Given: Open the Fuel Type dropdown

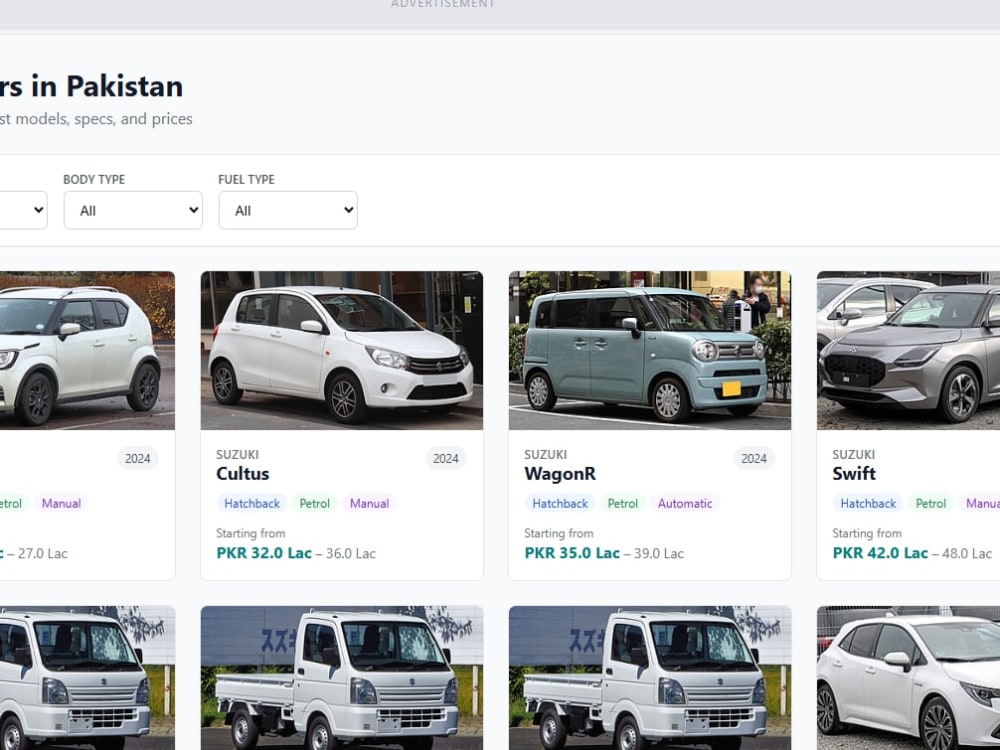Looking at the screenshot, I should pyautogui.click(x=288, y=210).
